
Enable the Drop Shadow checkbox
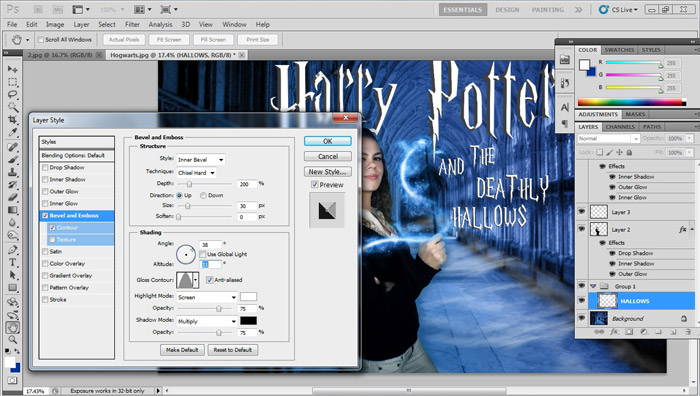pos(45,167)
